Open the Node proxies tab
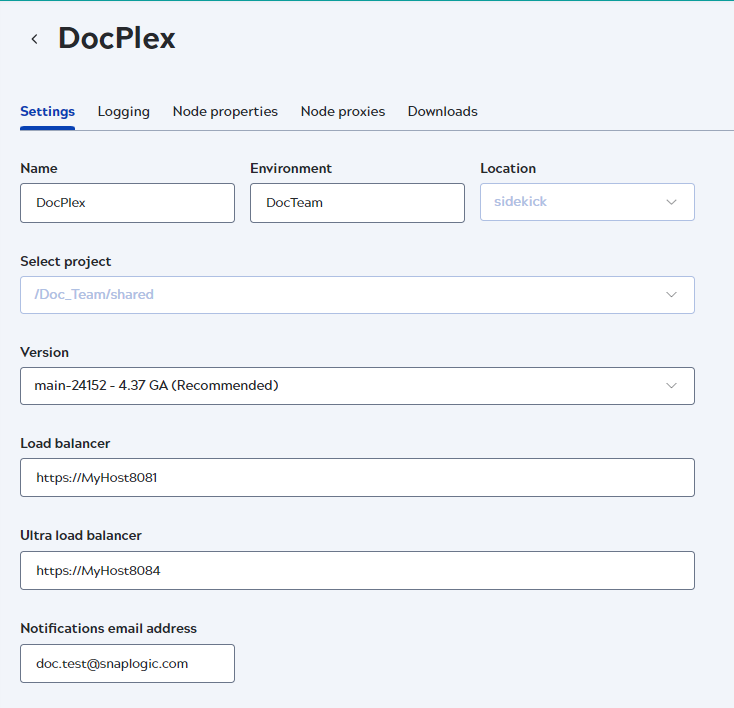The height and width of the screenshot is (708, 734). pos(342,111)
